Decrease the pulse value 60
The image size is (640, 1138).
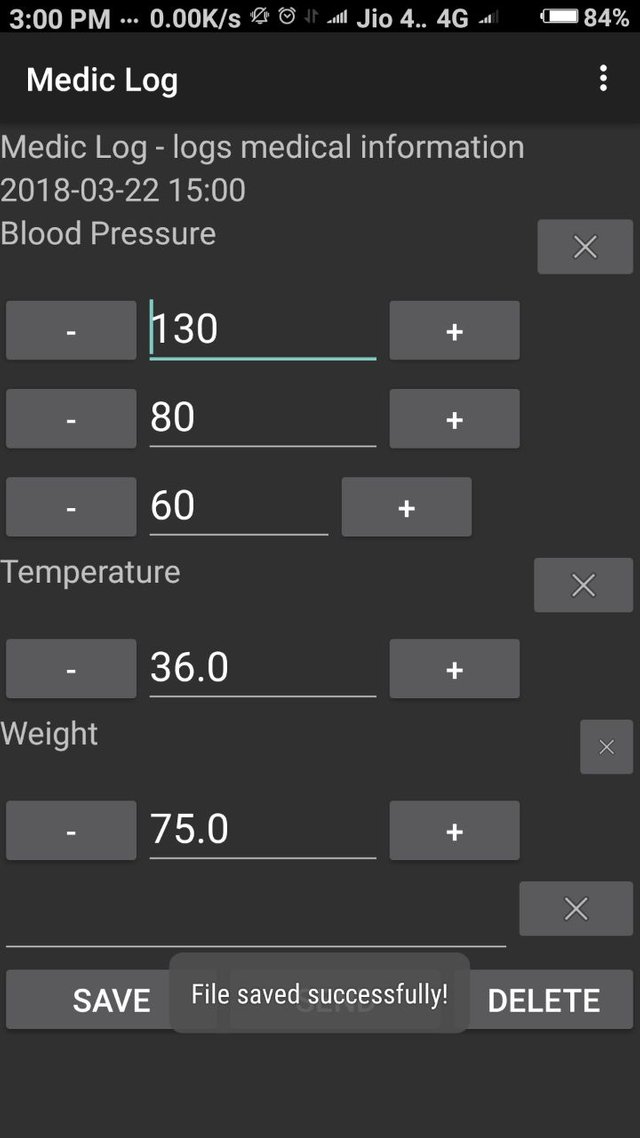tap(71, 507)
